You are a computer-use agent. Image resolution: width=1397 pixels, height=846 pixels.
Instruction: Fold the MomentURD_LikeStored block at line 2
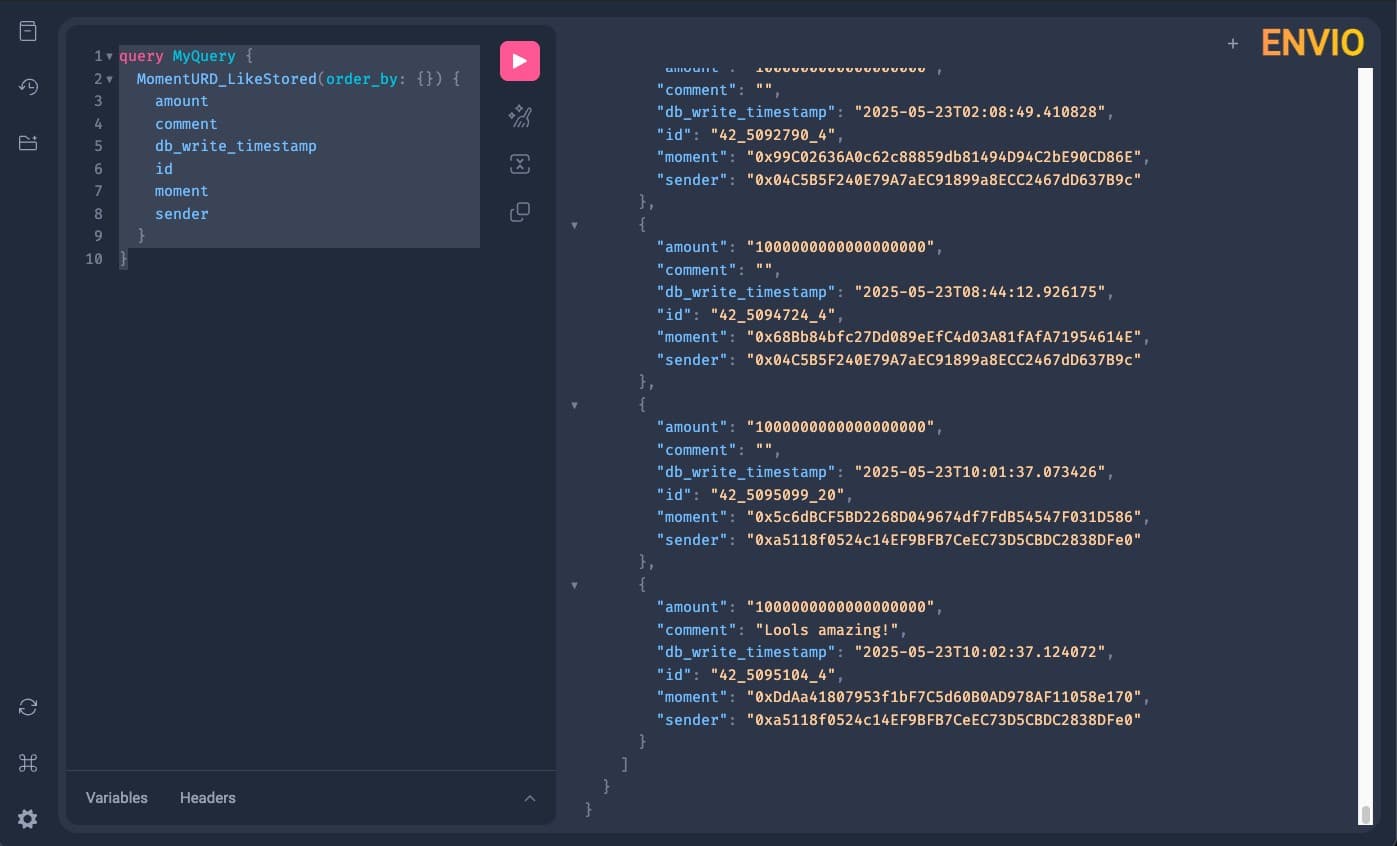click(108, 78)
